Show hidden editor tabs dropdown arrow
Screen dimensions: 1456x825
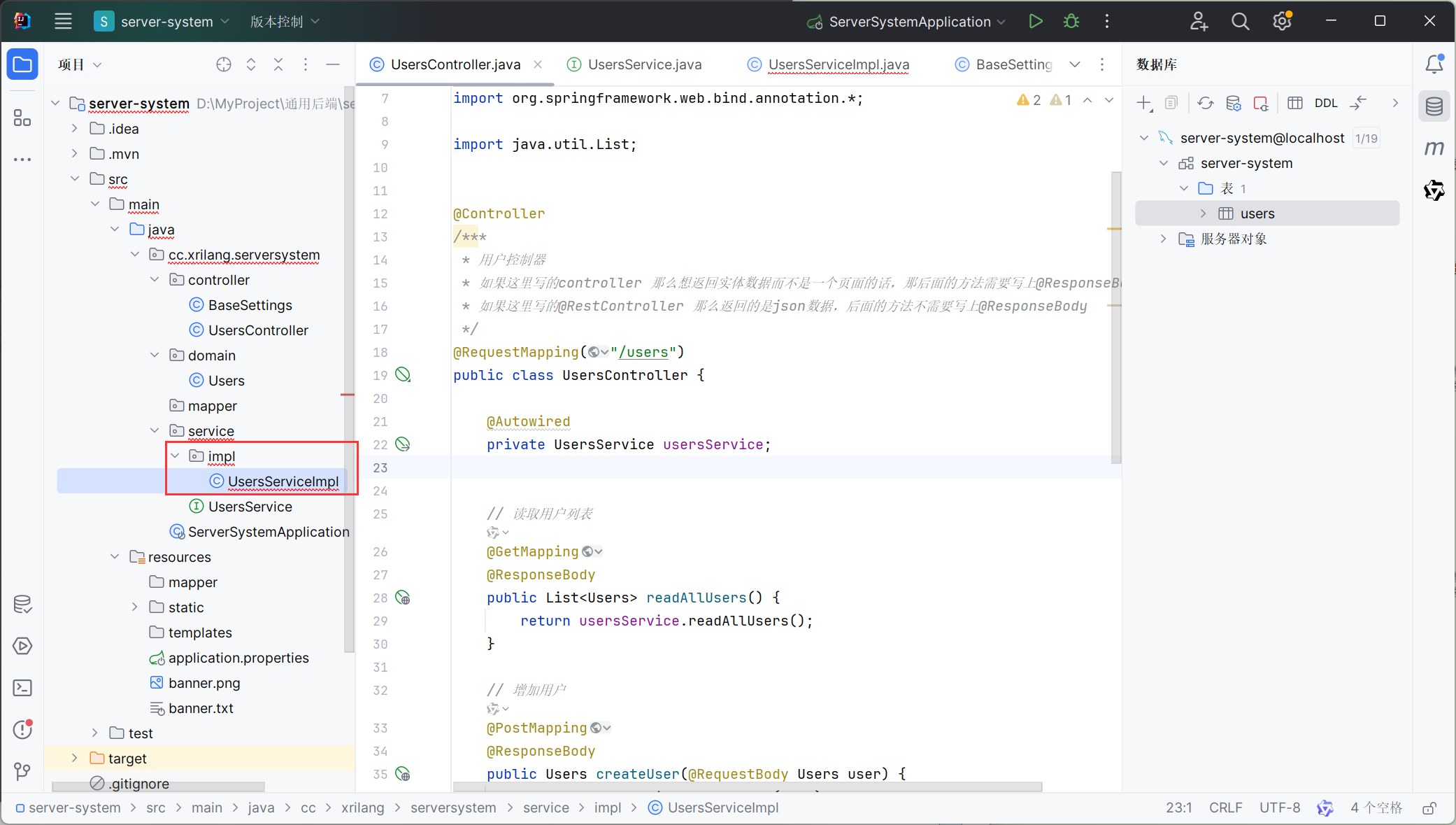pos(1075,64)
